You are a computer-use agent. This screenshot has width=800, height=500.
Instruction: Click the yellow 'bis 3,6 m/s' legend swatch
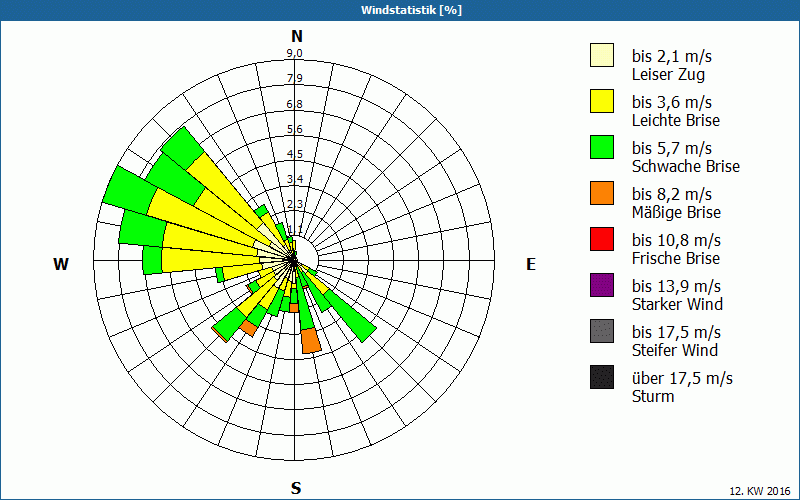(x=602, y=101)
